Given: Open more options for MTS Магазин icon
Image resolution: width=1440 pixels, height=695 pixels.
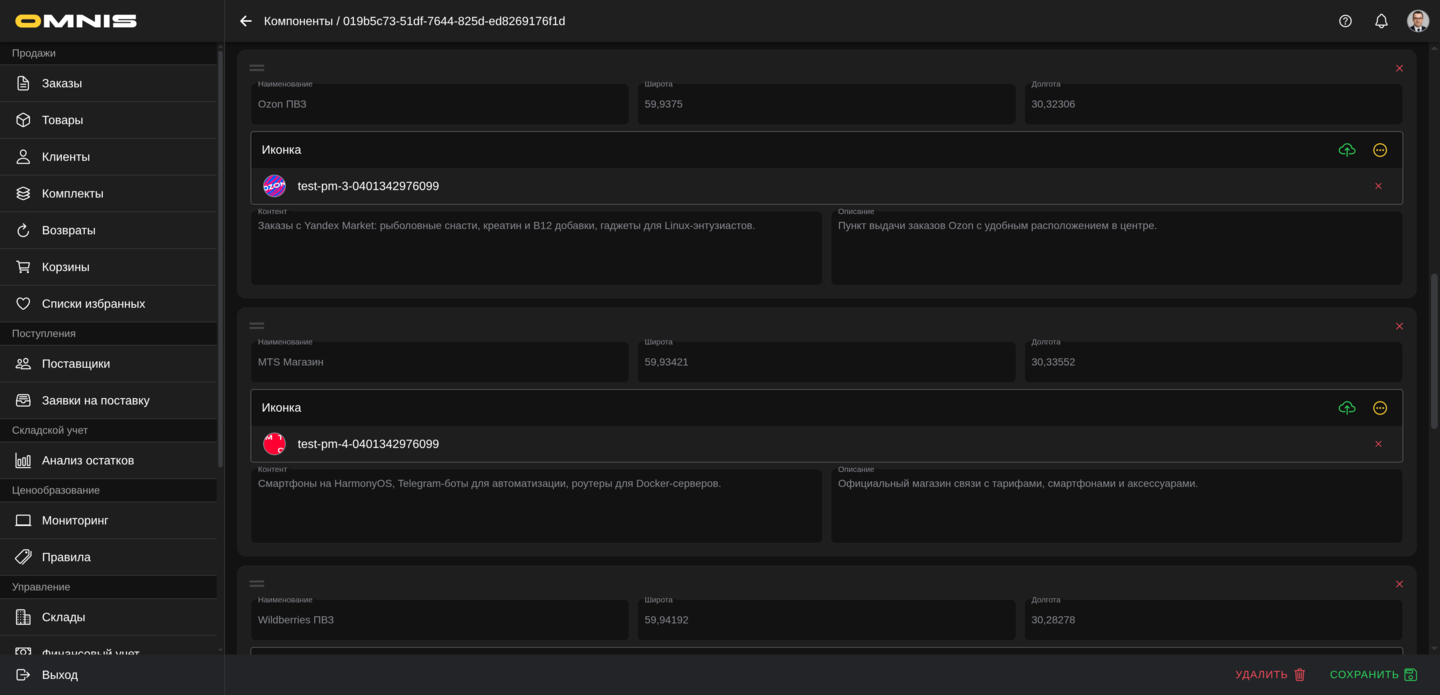Looking at the screenshot, I should point(1380,408).
